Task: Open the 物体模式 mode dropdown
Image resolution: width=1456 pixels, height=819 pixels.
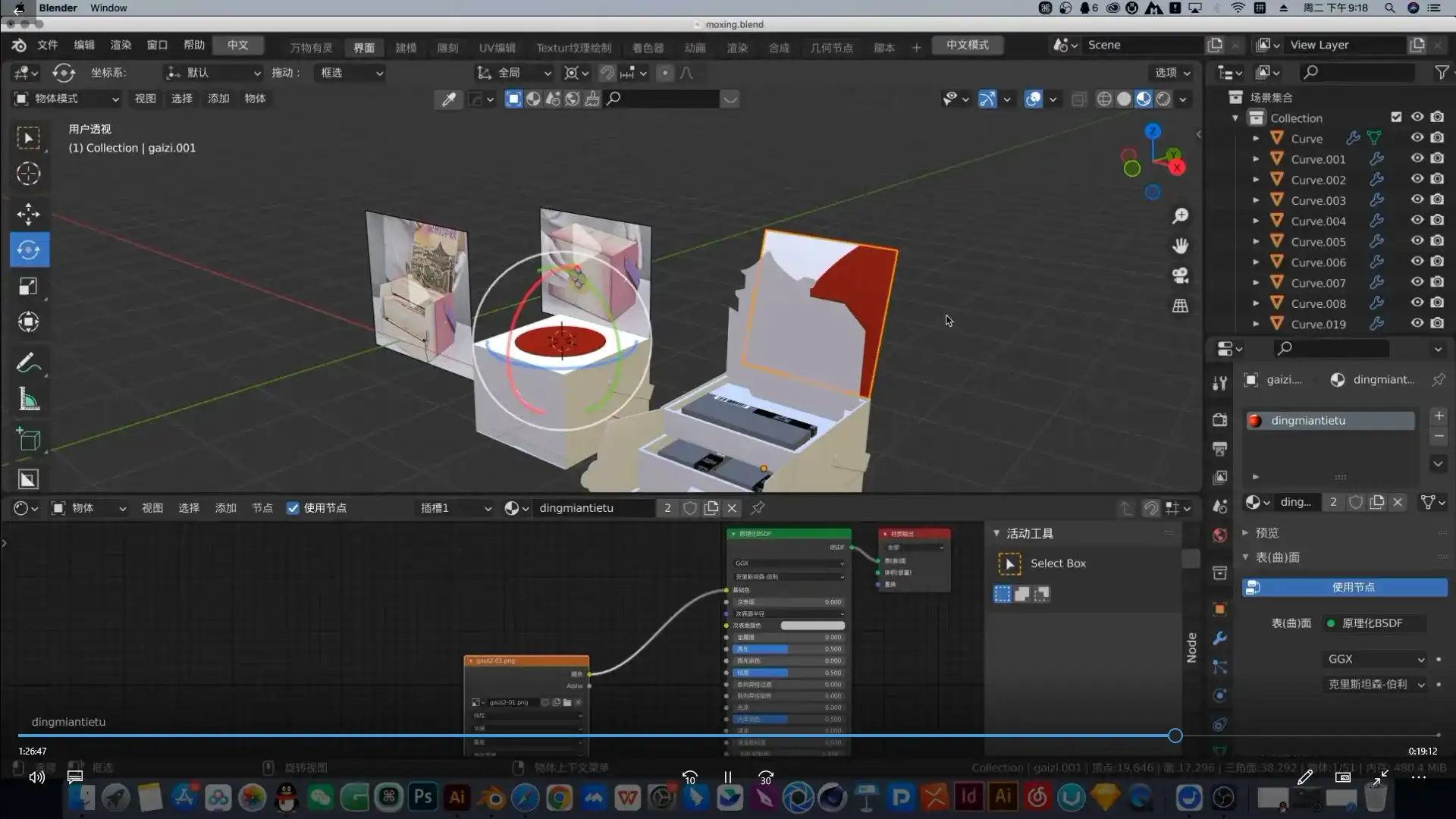Action: click(x=66, y=99)
